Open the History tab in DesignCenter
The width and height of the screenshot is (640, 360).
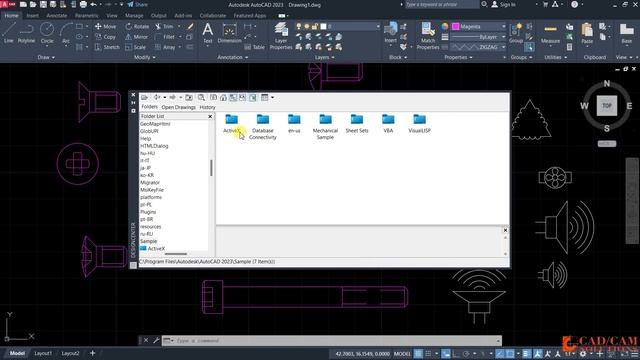[207, 107]
